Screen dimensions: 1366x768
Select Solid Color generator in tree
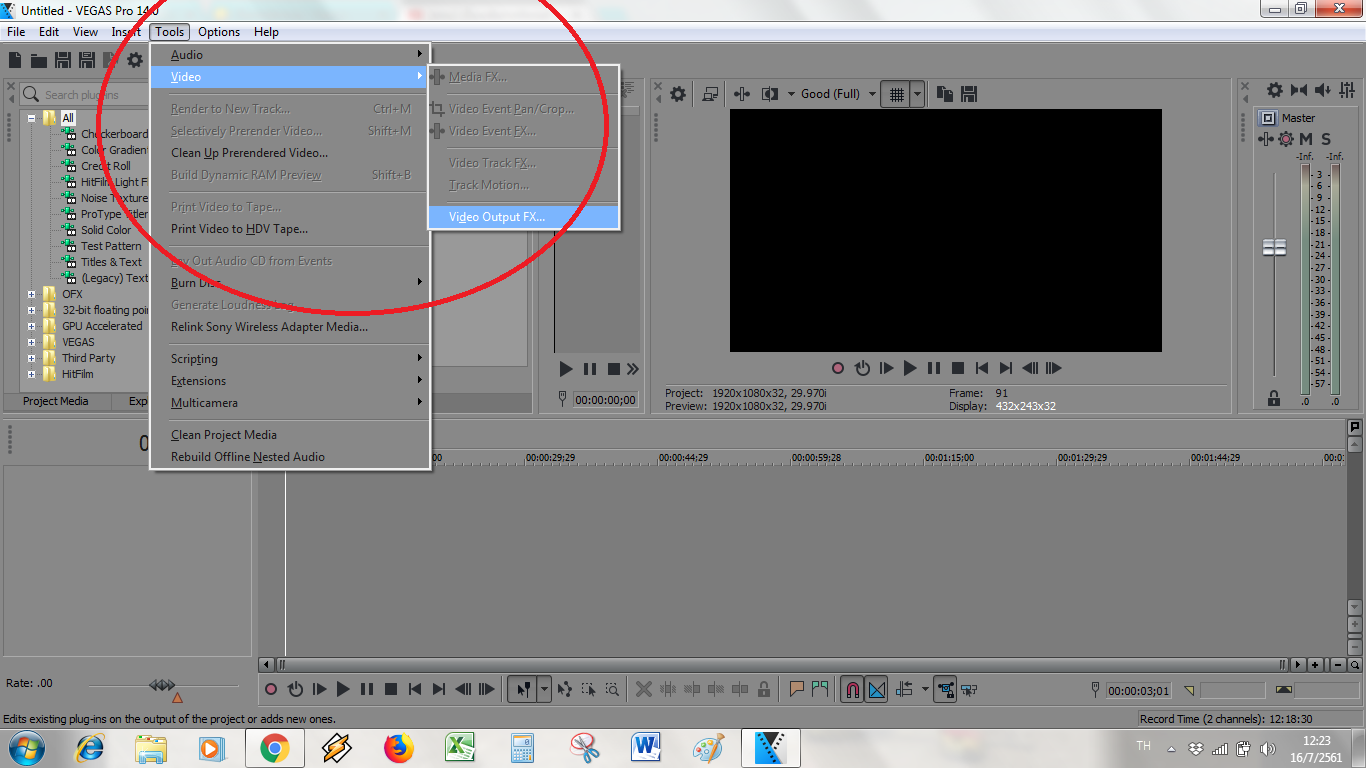pos(106,230)
